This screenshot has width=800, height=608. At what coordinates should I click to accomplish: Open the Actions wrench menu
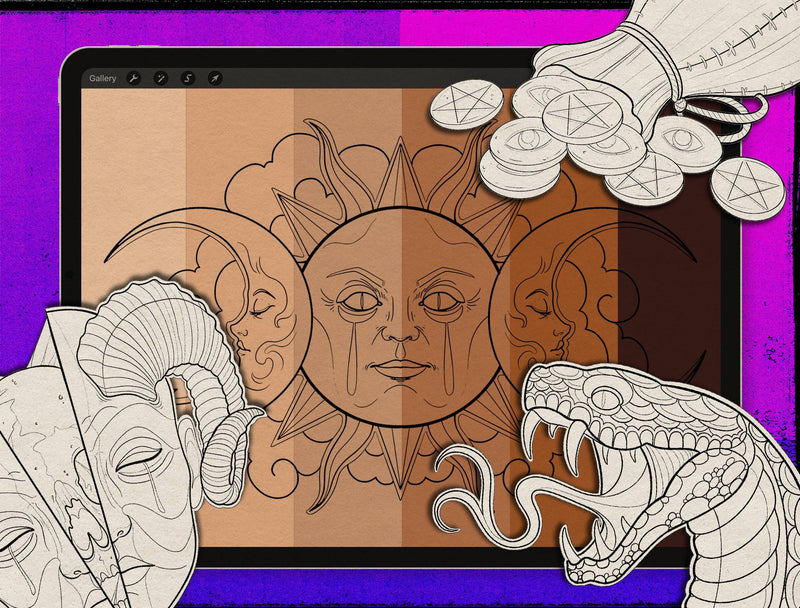click(134, 78)
